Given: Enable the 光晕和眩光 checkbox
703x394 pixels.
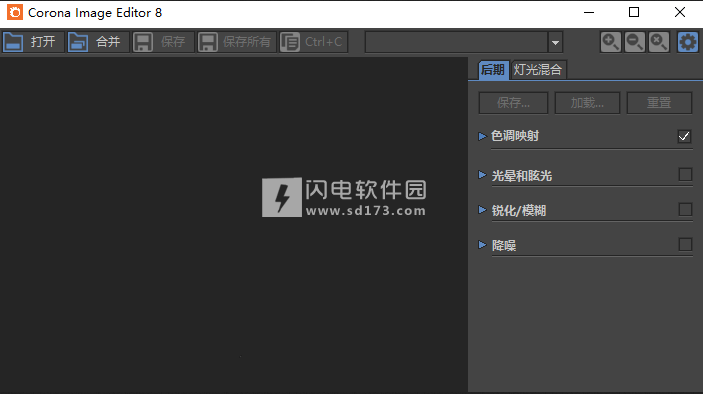Looking at the screenshot, I should tap(685, 174).
